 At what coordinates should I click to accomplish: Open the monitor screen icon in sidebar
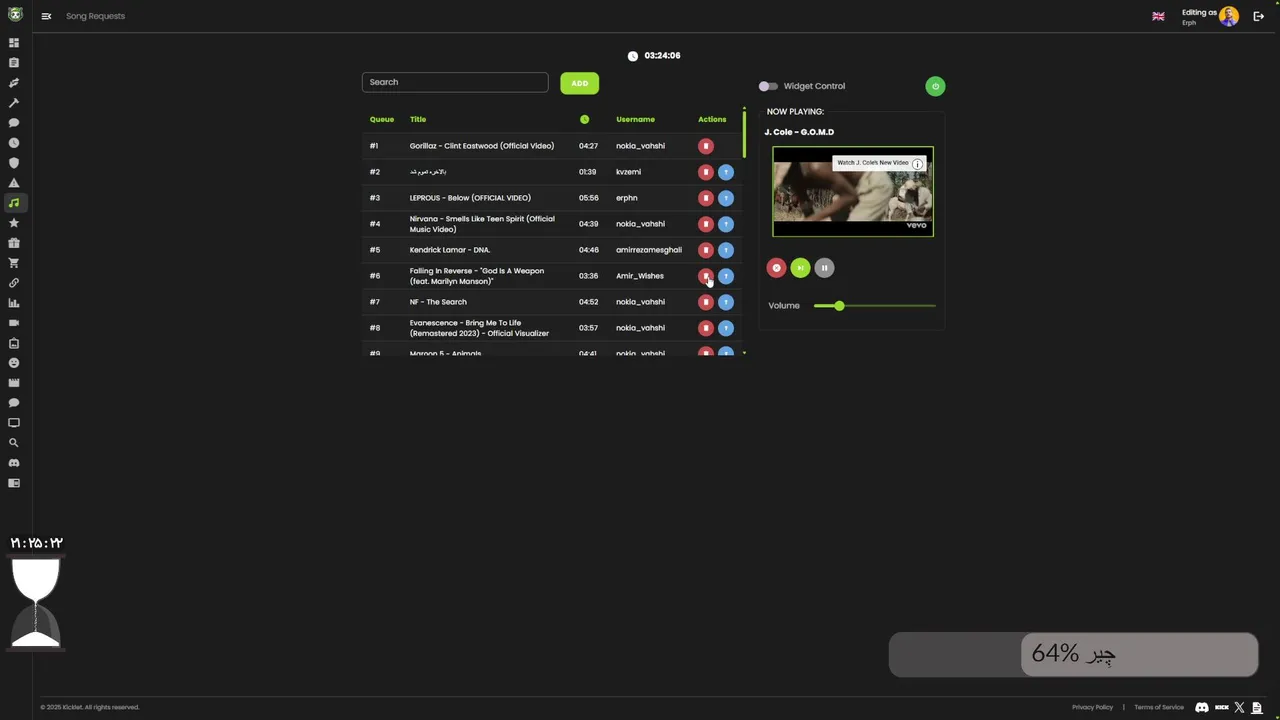14,423
